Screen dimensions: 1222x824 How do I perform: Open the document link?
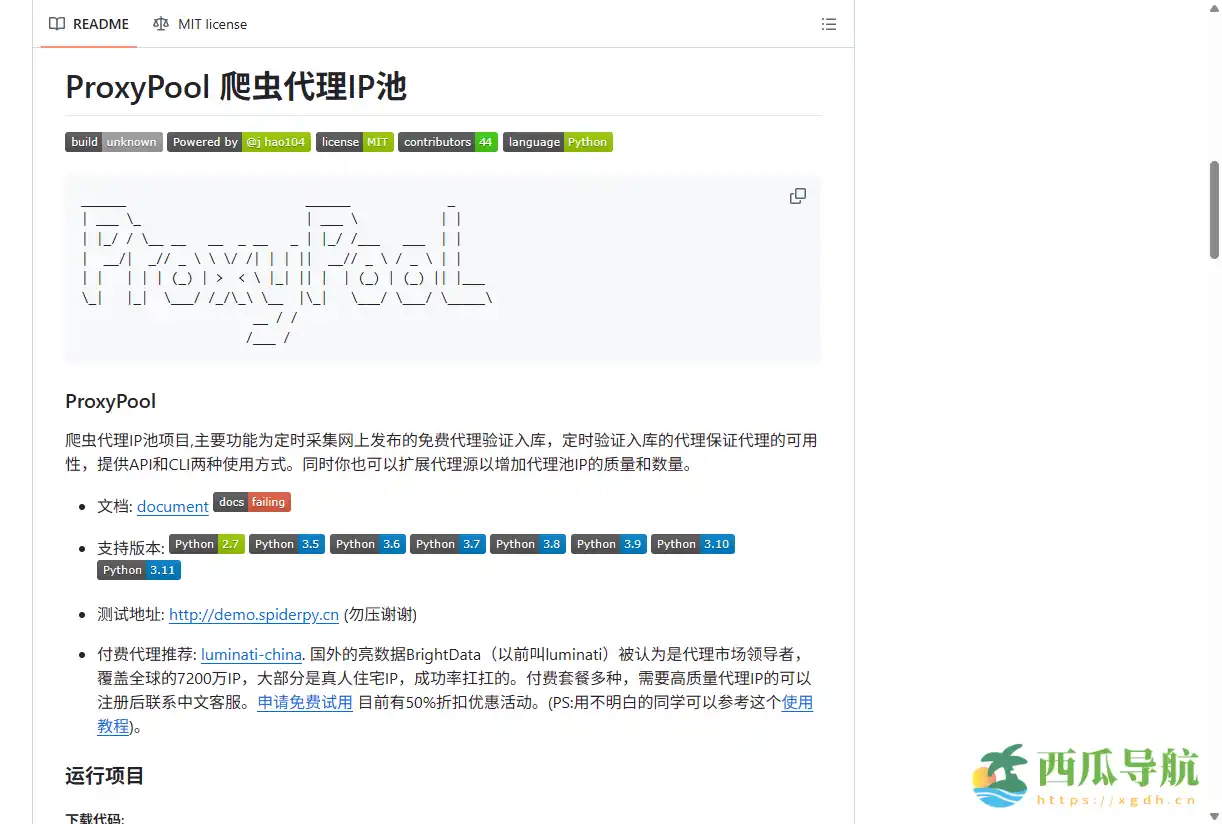(x=172, y=506)
